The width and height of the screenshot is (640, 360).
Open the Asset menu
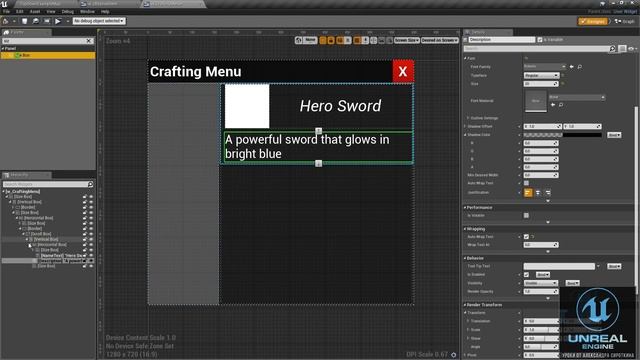click(35, 11)
